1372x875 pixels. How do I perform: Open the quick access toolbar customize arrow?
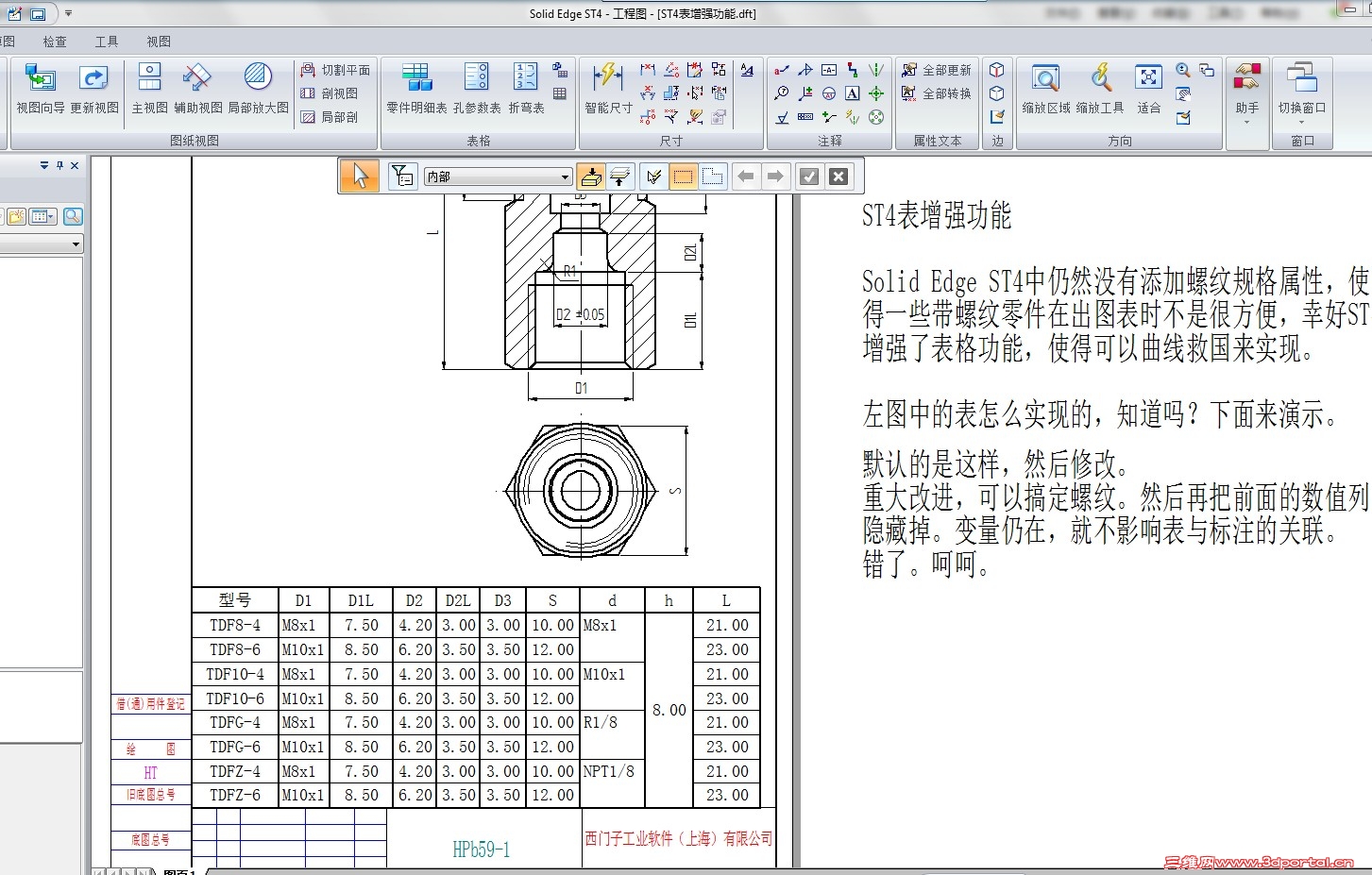point(68,13)
